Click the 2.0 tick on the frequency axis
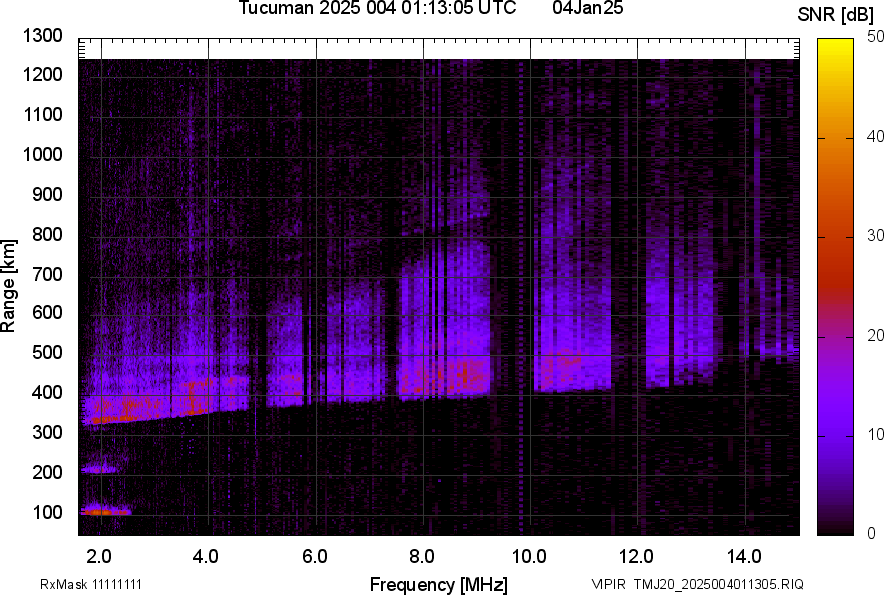The height and width of the screenshot is (595, 884). point(98,554)
